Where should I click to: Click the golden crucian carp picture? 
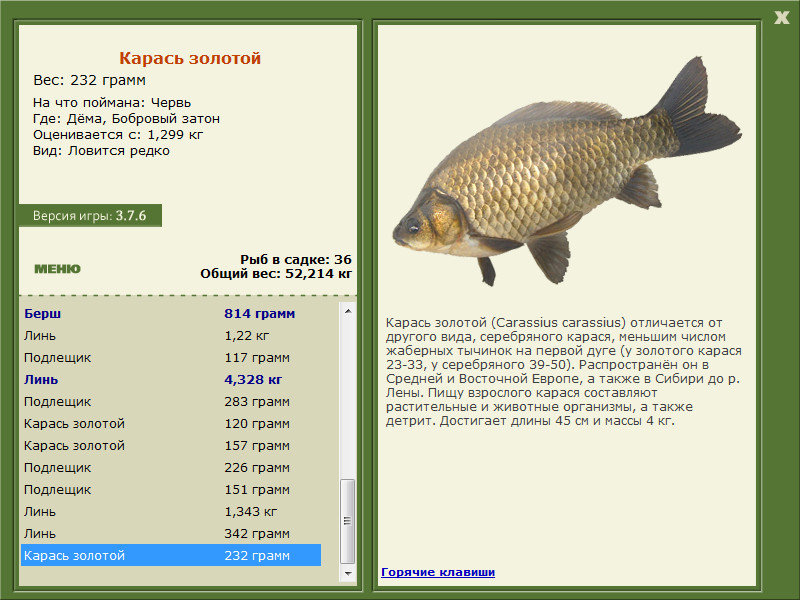(567, 171)
